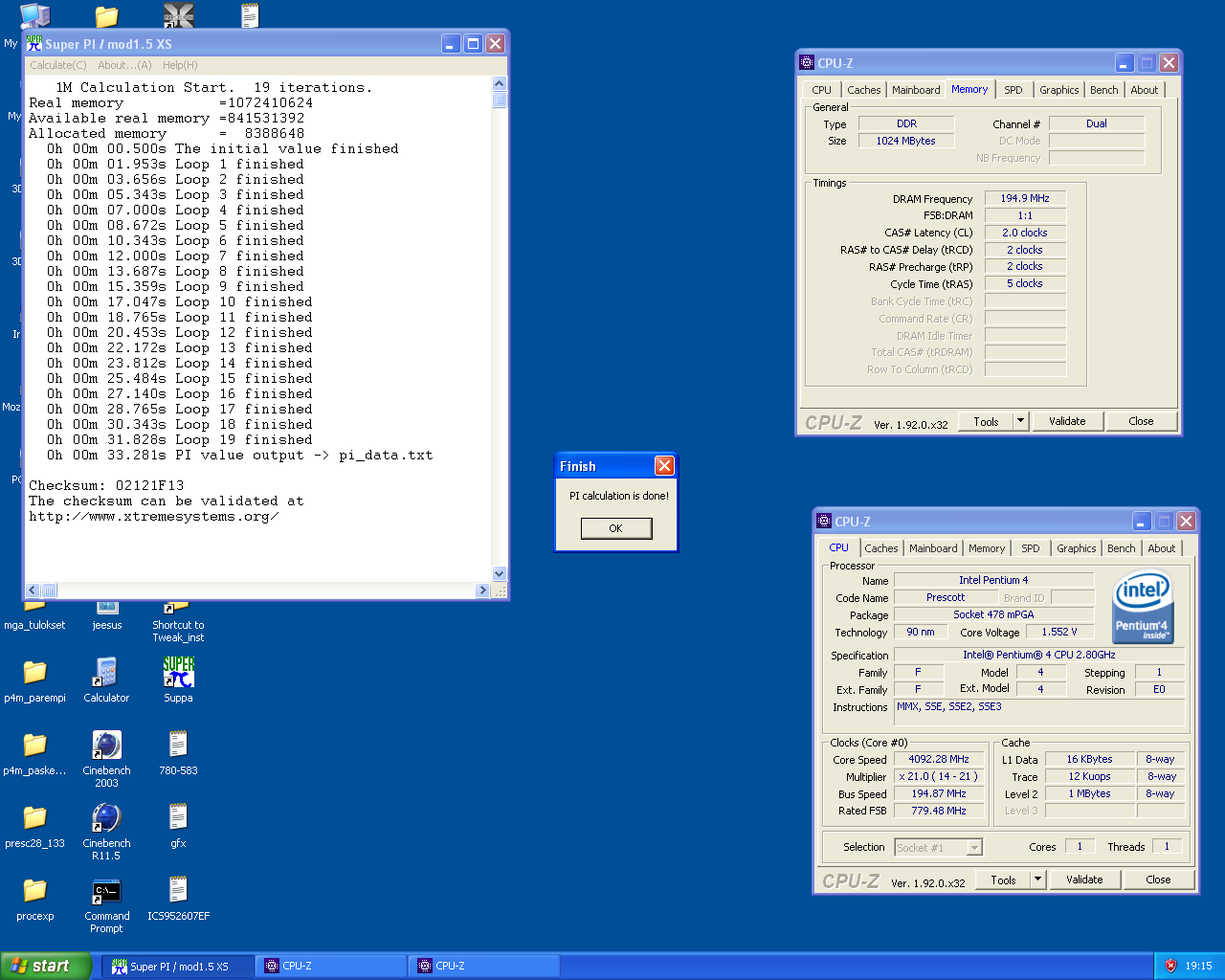Screen dimensions: 1225x980
Task: Expand Tools dropdown arrow in bottom CPU-Z
Action: [x=1037, y=880]
